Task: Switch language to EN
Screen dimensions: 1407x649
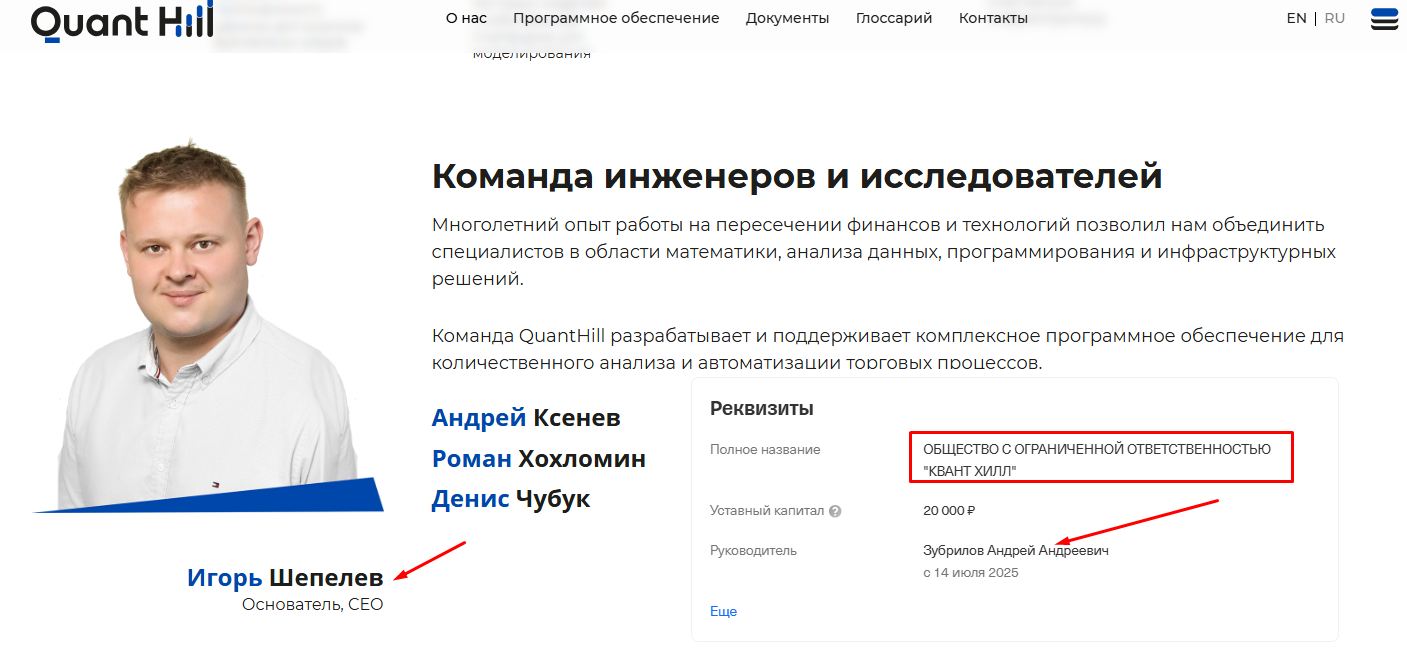Action: click(1296, 18)
